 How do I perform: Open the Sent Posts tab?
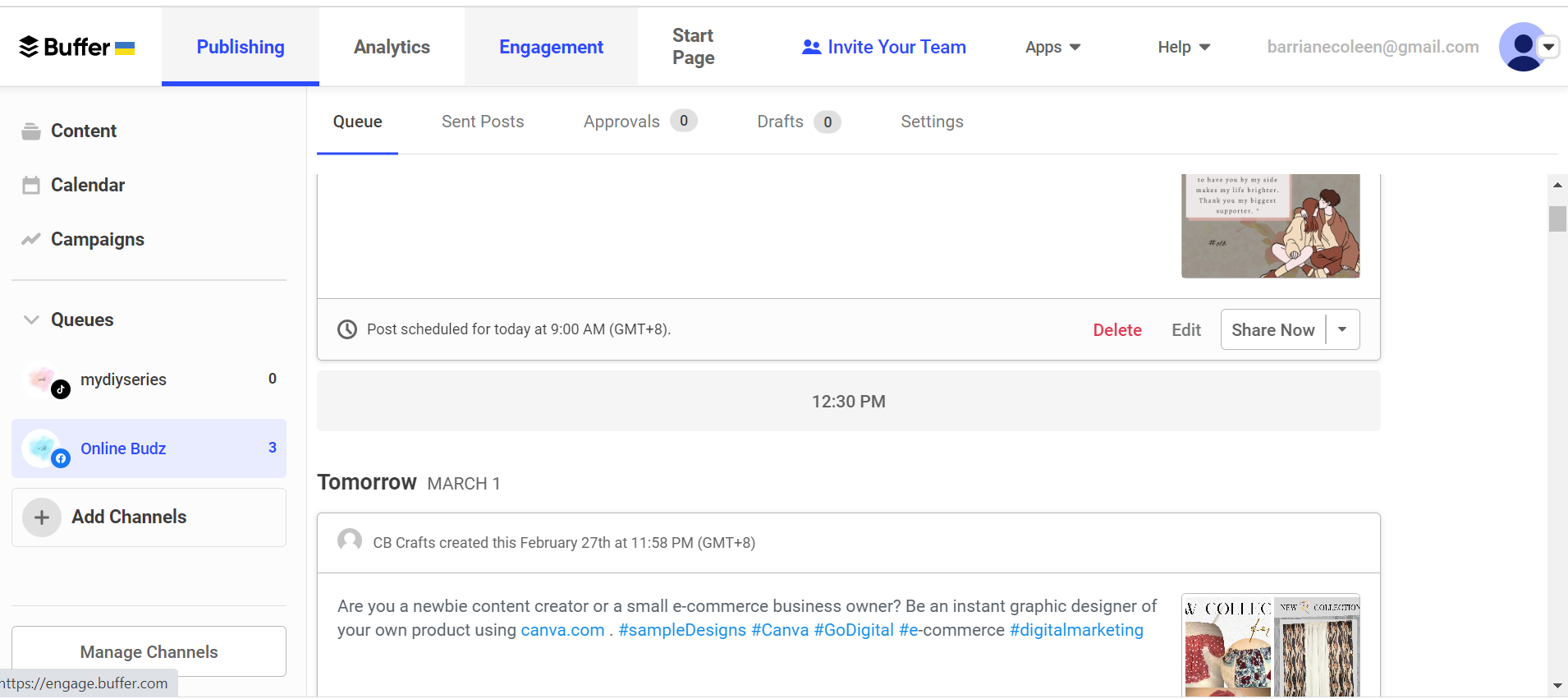click(483, 122)
